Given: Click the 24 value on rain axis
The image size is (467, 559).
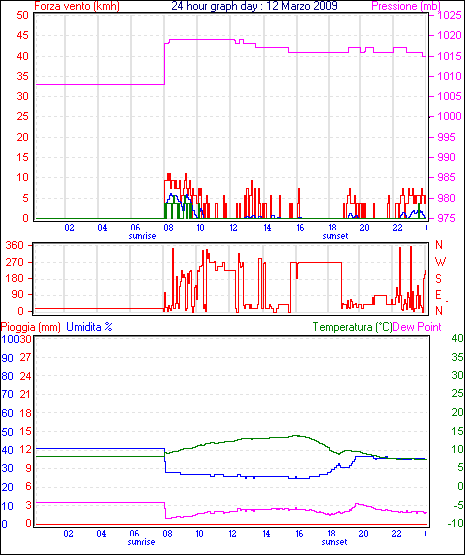Looking at the screenshot, I should (25, 376).
